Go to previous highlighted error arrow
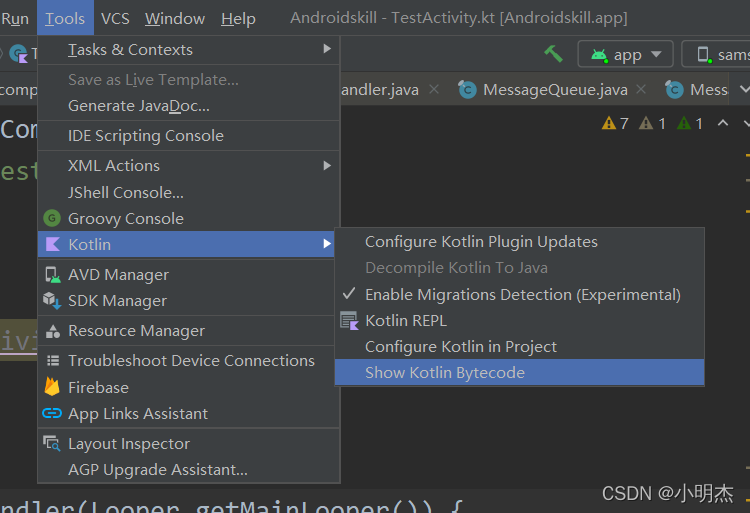The height and width of the screenshot is (513, 750). [x=723, y=123]
